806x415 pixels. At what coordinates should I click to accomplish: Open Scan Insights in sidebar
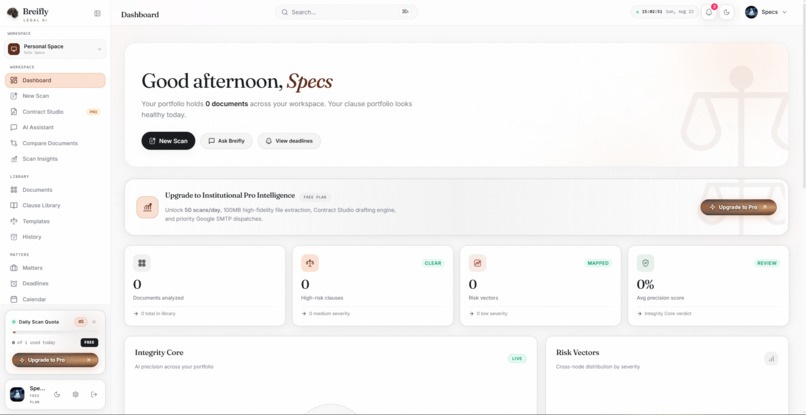coord(56,159)
